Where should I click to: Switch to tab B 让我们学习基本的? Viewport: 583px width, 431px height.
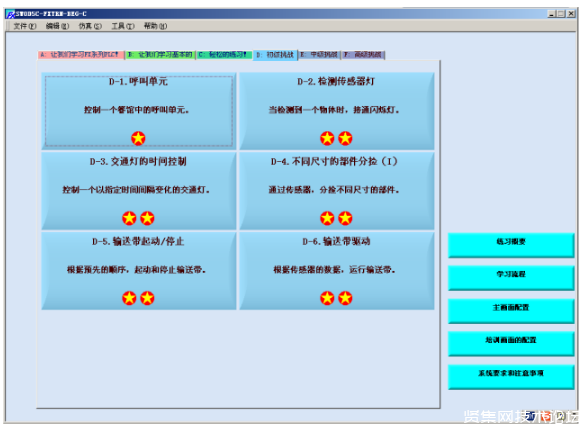pos(160,55)
